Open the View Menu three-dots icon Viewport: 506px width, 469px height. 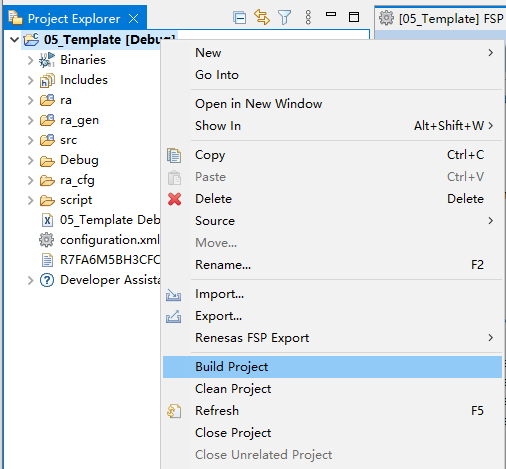tap(308, 17)
